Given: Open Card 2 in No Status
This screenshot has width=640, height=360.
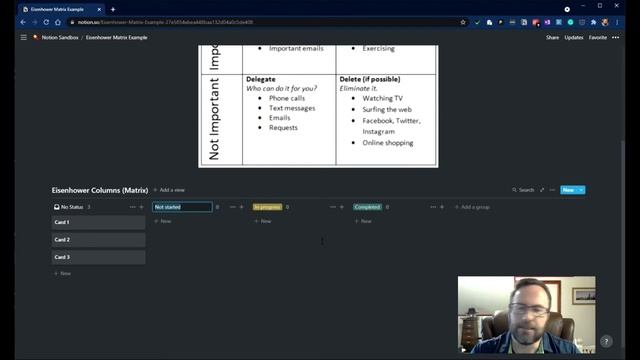Looking at the screenshot, I should point(98,240).
